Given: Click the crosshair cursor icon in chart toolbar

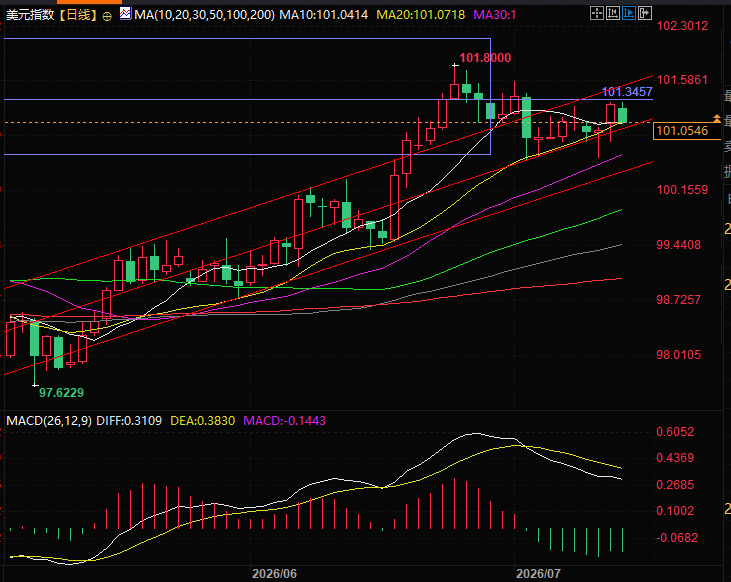Looking at the screenshot, I should click(x=597, y=13).
